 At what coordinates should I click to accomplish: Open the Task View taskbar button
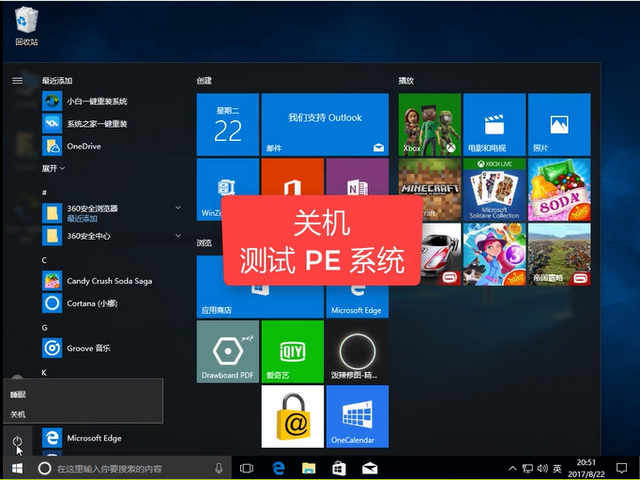247,468
